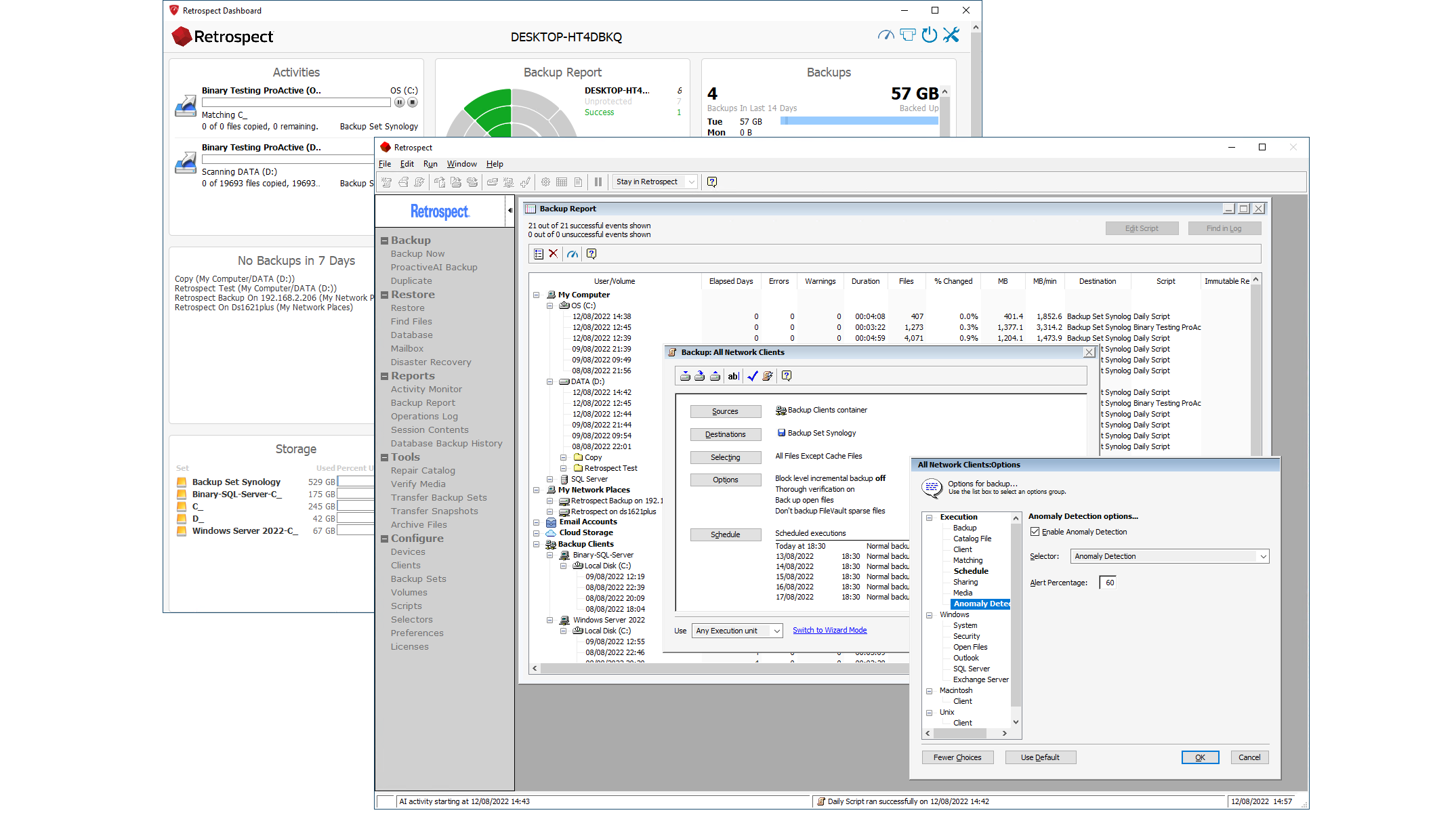The image size is (1456, 819).
Task: Click the settings gear icon in main toolbar
Action: coord(545,182)
